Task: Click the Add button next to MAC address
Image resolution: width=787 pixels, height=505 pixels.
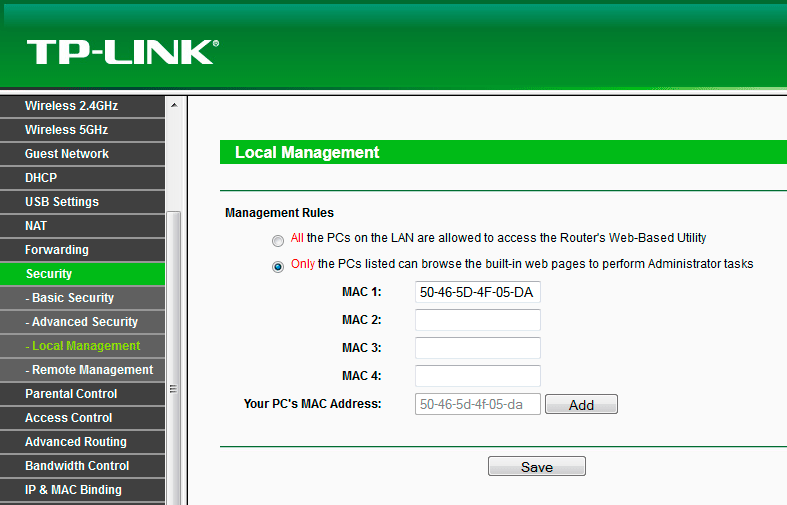Action: tap(581, 405)
